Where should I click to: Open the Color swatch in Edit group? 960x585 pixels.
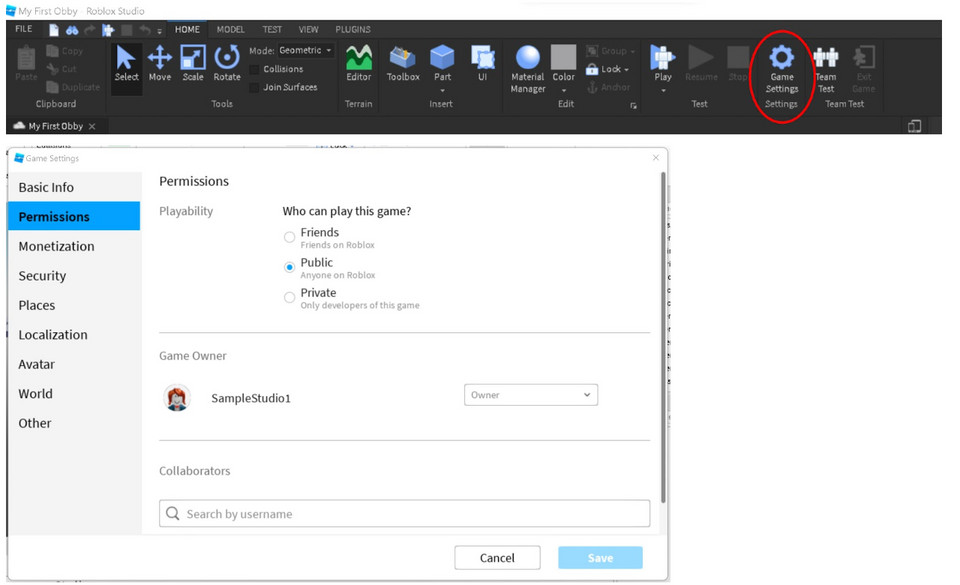[x=563, y=58]
